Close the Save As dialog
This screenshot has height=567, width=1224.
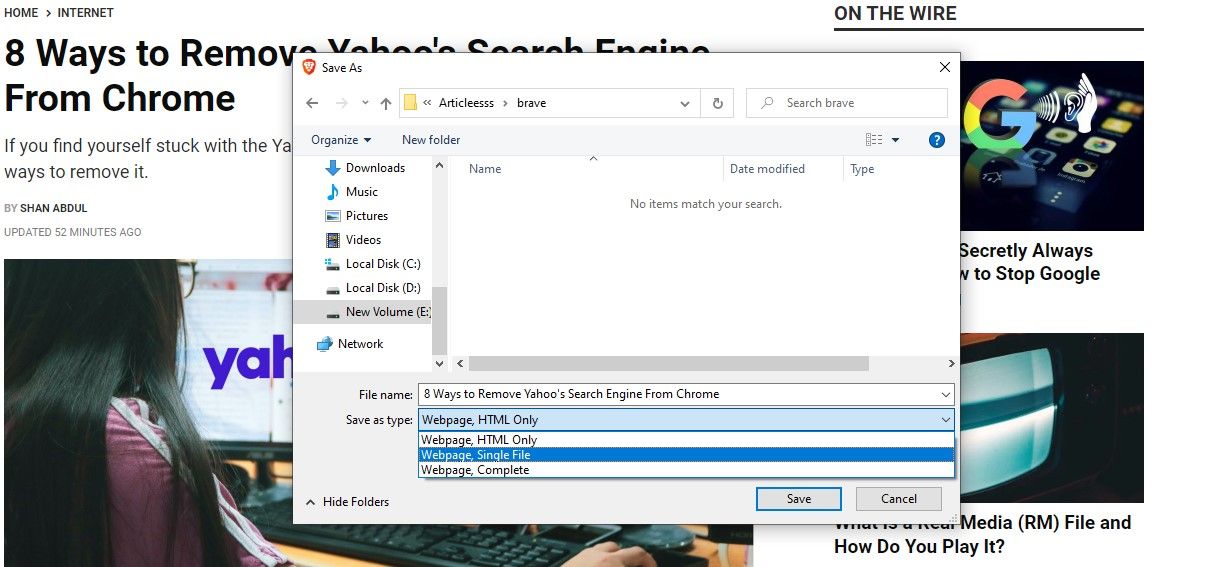pos(945,67)
